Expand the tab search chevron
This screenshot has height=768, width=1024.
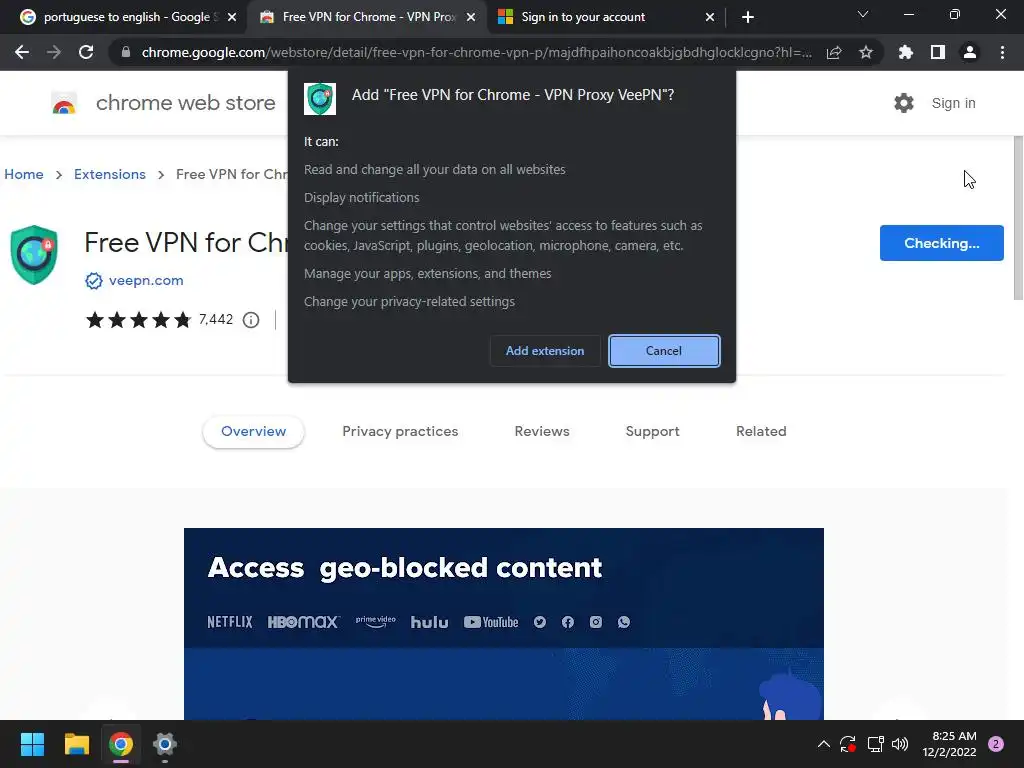point(863,14)
